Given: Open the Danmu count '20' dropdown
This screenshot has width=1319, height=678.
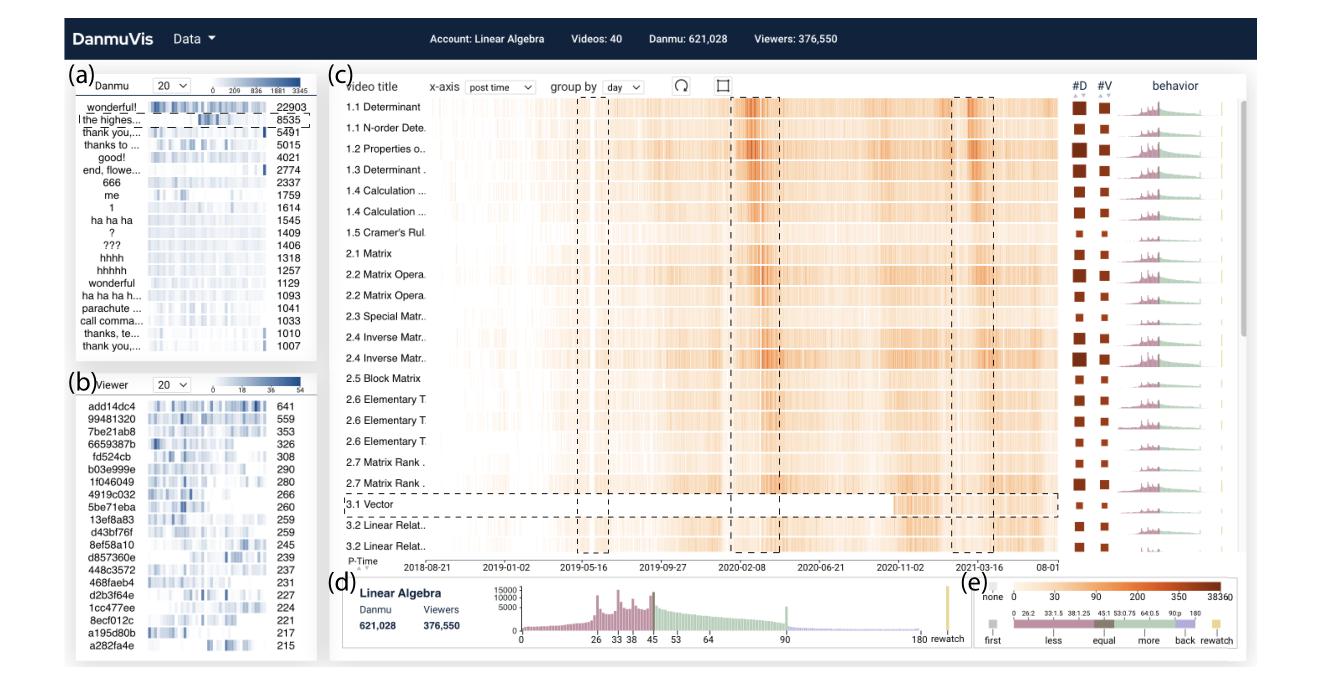Looking at the screenshot, I should click(x=171, y=87).
